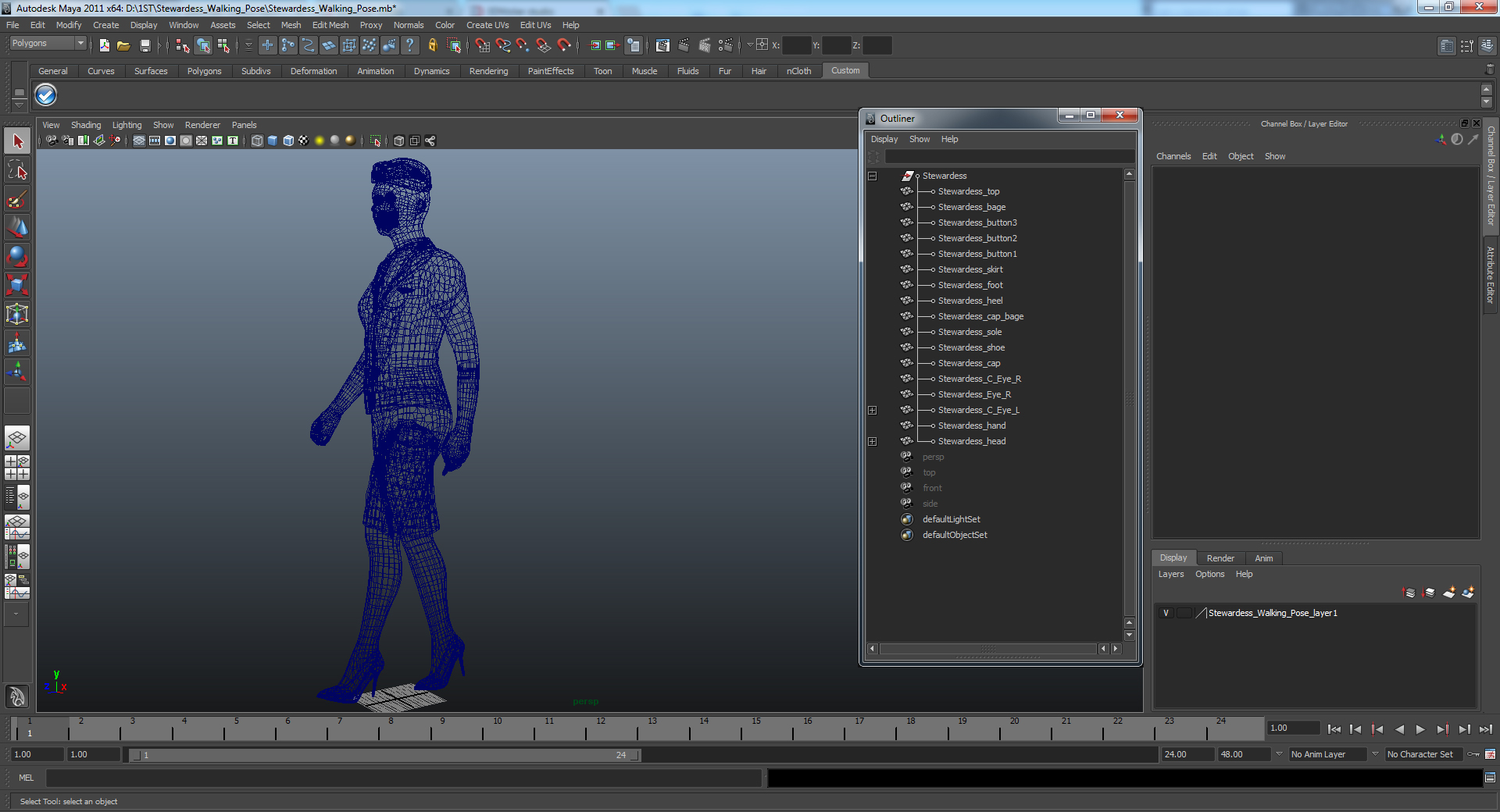This screenshot has height=812, width=1500.
Task: Switch to single perspective view layout
Action: [17, 438]
